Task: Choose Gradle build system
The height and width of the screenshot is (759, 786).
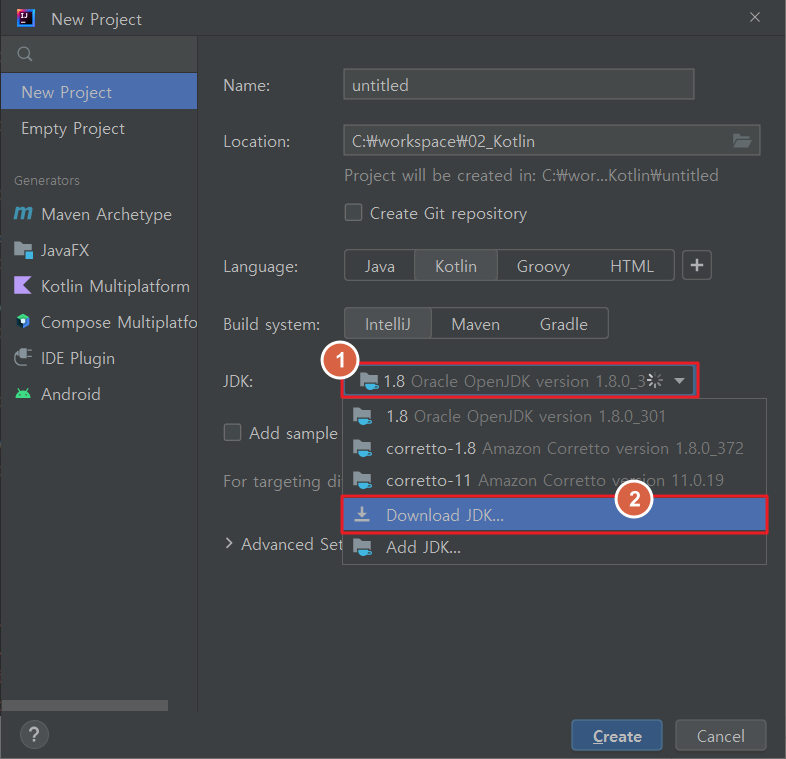Action: coord(563,324)
